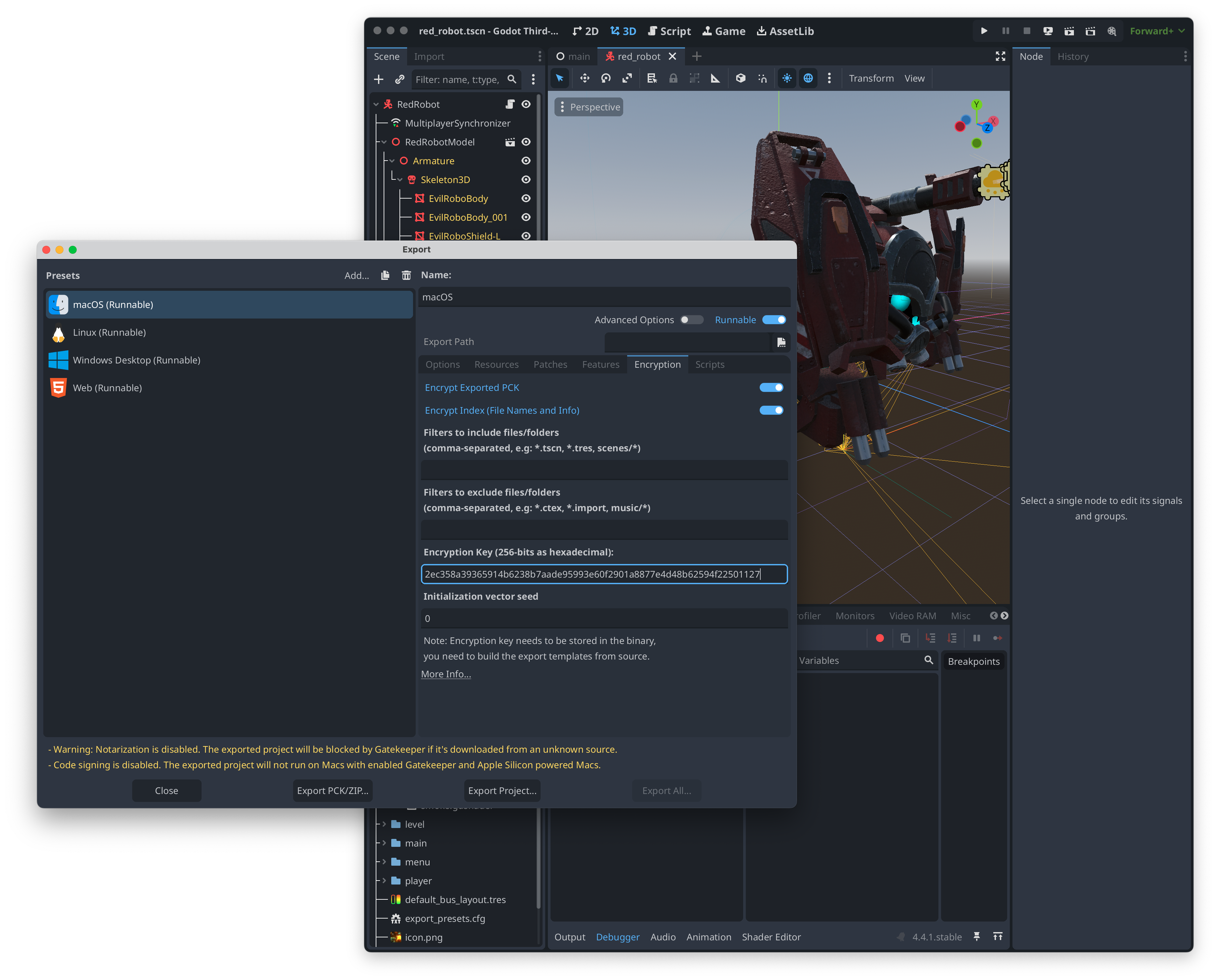Open the More Info... link
Screen dimensions: 1216x980
coord(445,674)
